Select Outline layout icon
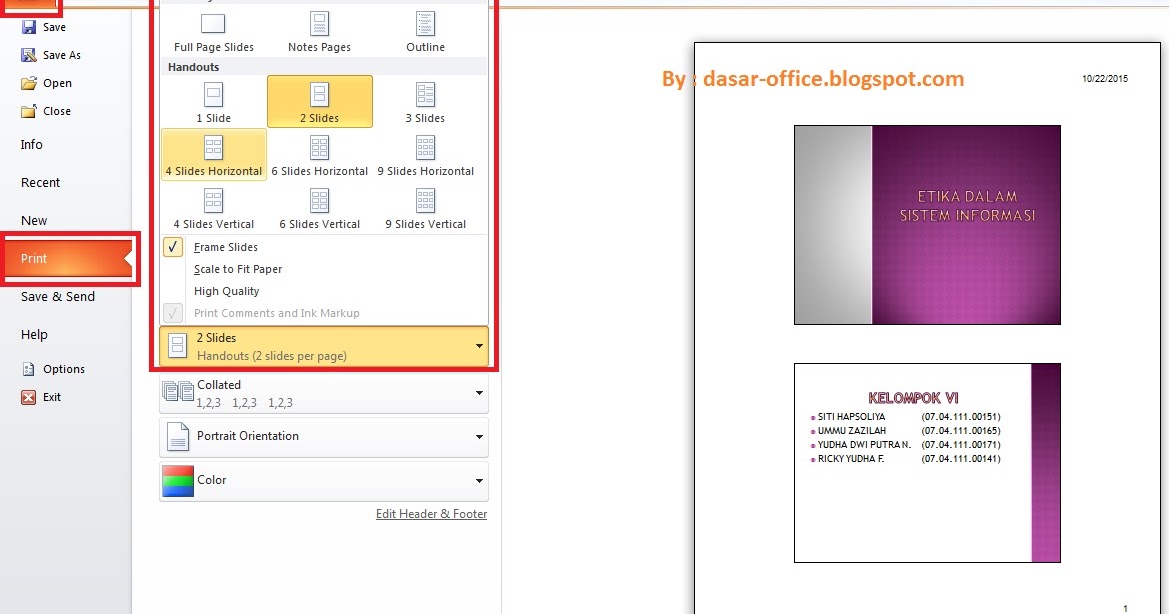The image size is (1169, 614). tap(425, 24)
